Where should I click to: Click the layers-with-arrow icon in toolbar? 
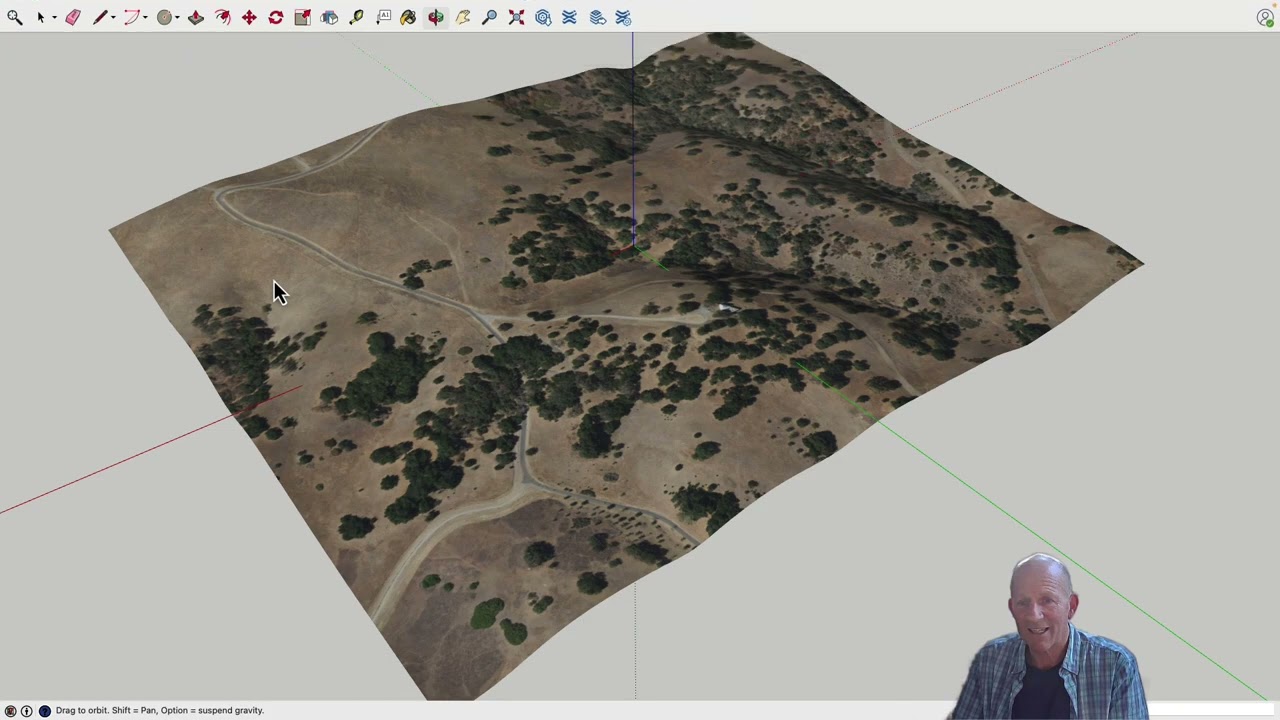[597, 17]
